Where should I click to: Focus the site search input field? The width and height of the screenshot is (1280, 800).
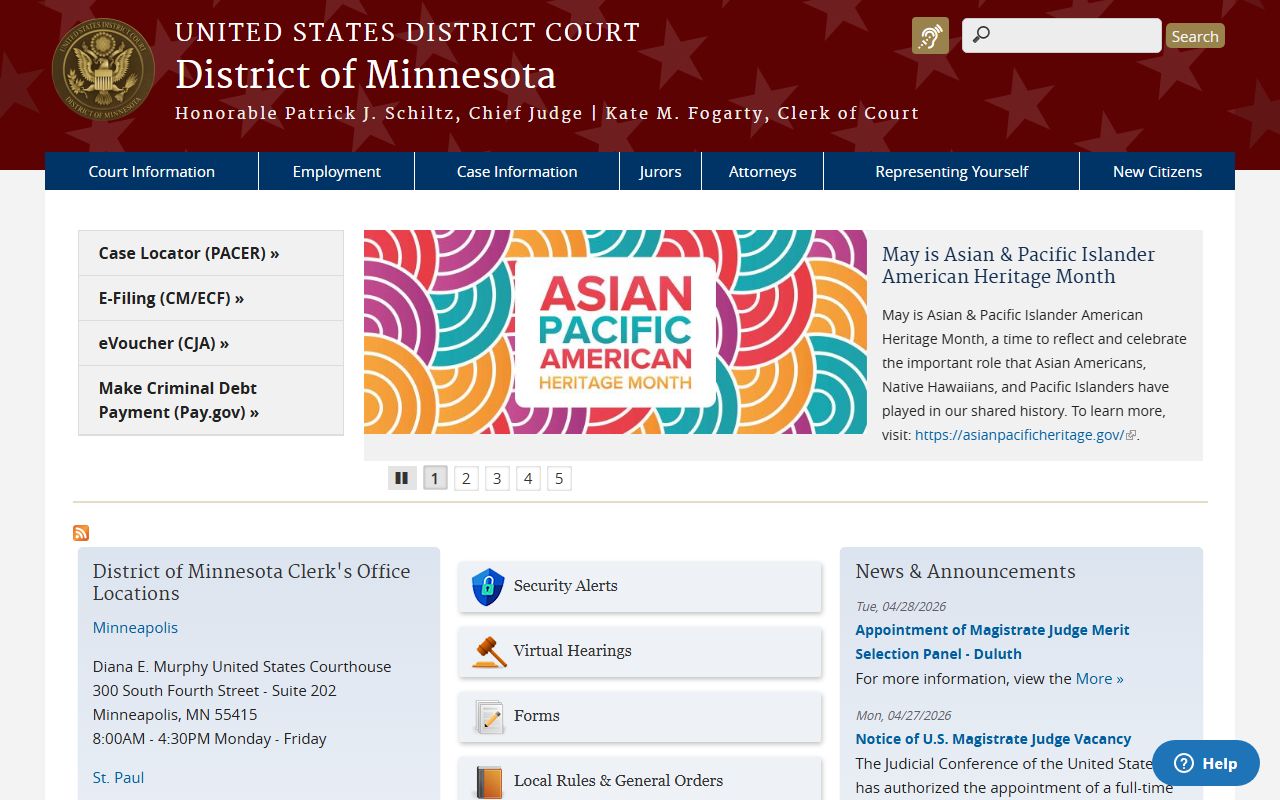click(x=1061, y=35)
